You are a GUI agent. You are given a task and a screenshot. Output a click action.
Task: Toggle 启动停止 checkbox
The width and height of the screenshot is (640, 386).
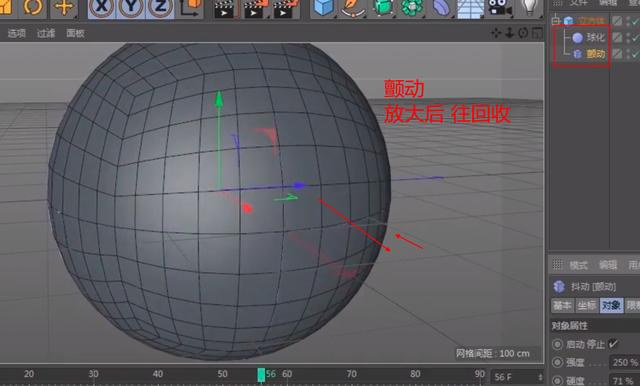(x=613, y=344)
